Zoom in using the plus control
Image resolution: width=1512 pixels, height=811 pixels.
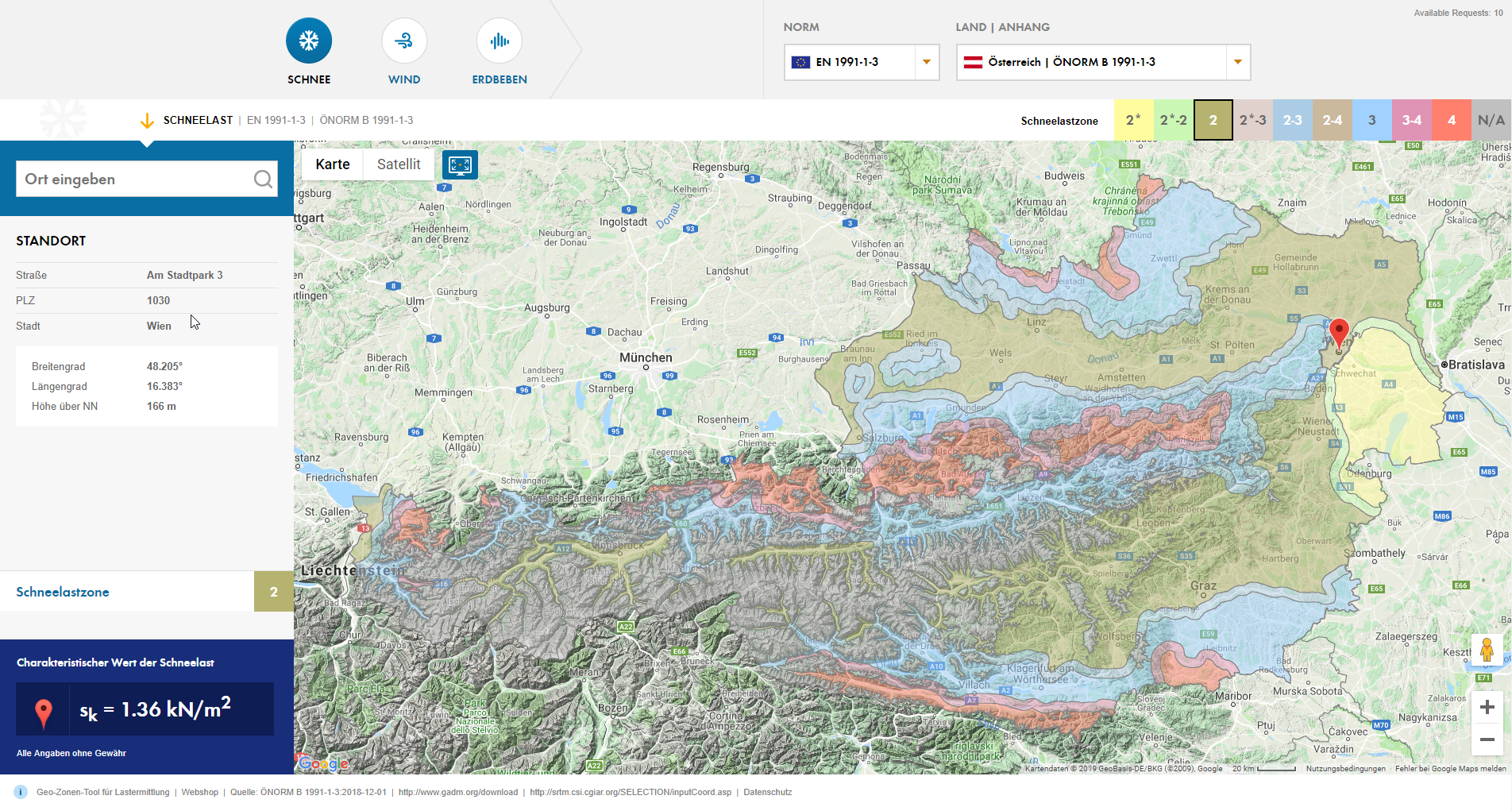(1487, 706)
